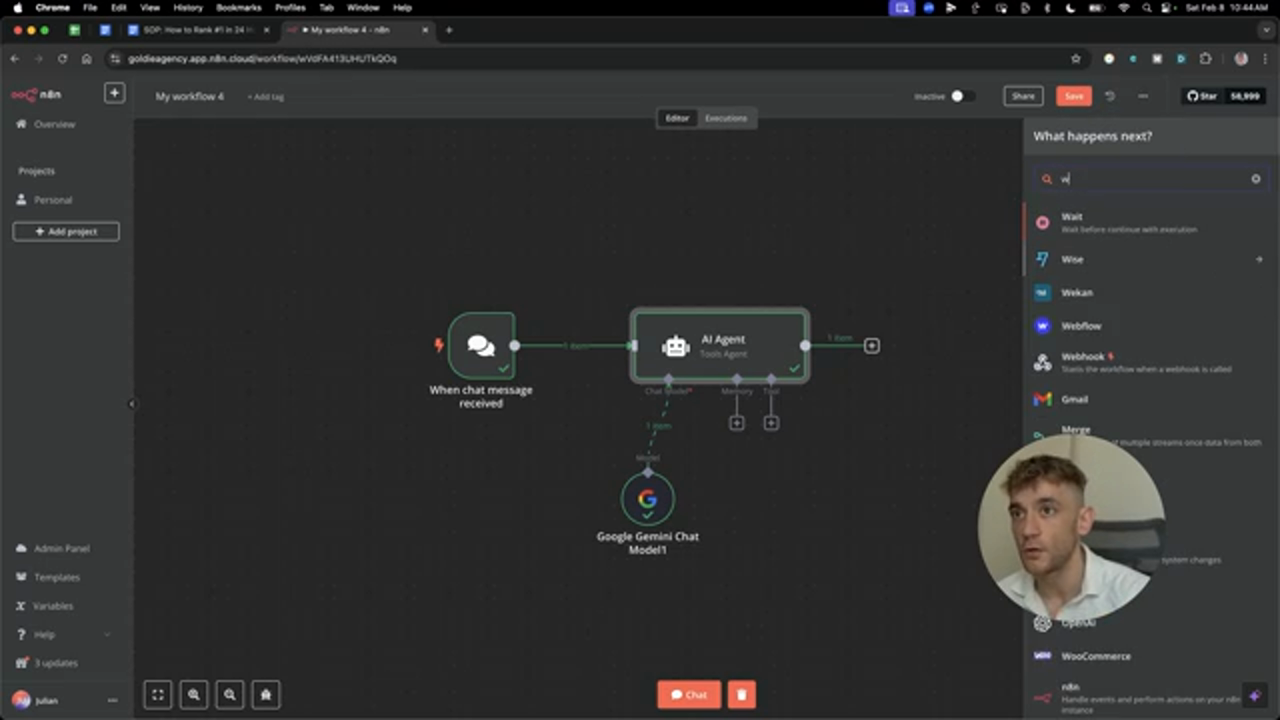Open the Bookmarks menu
This screenshot has width=1280, height=720.
[x=238, y=7]
